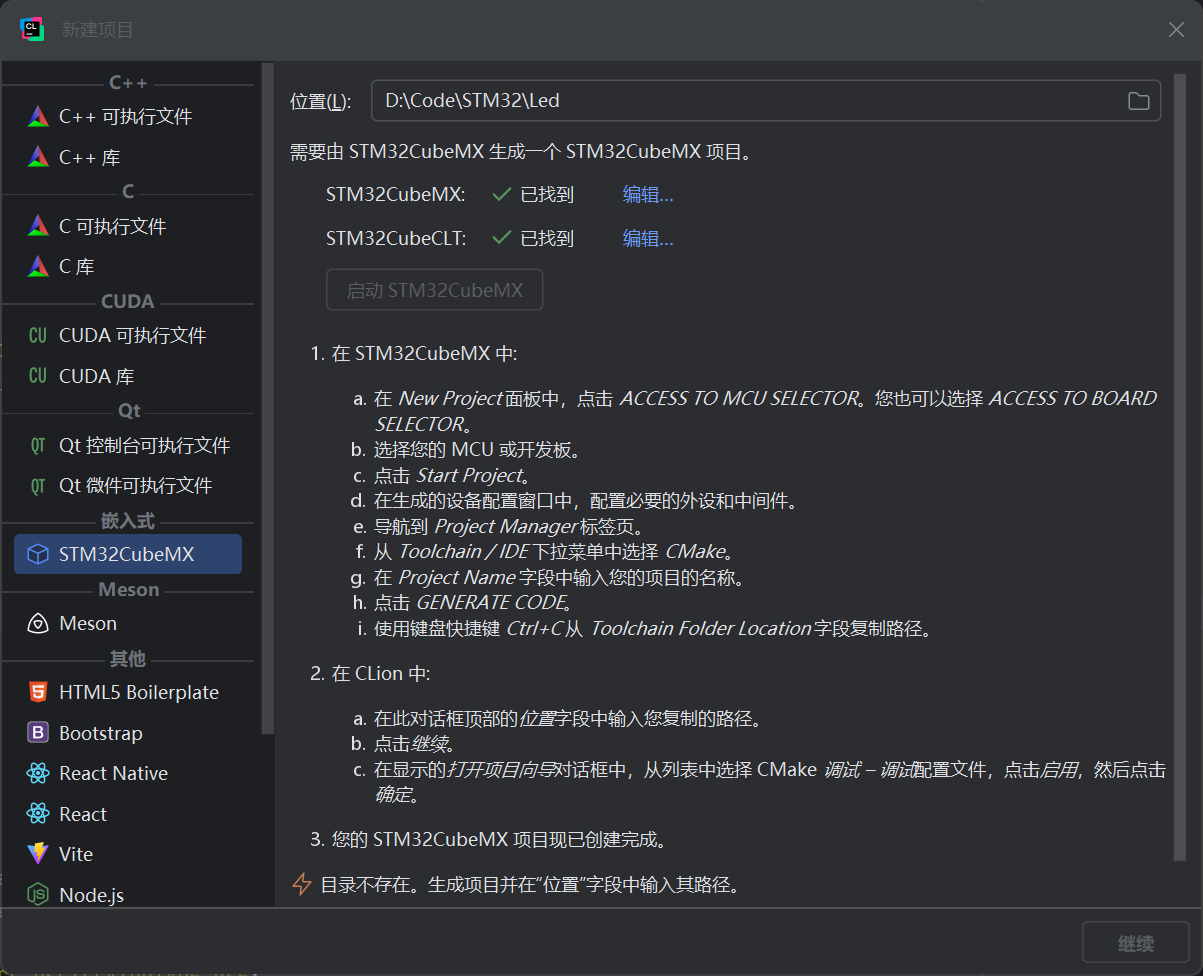Click the React Native atom icon
Viewport: 1203px width, 976px height.
pos(38,773)
